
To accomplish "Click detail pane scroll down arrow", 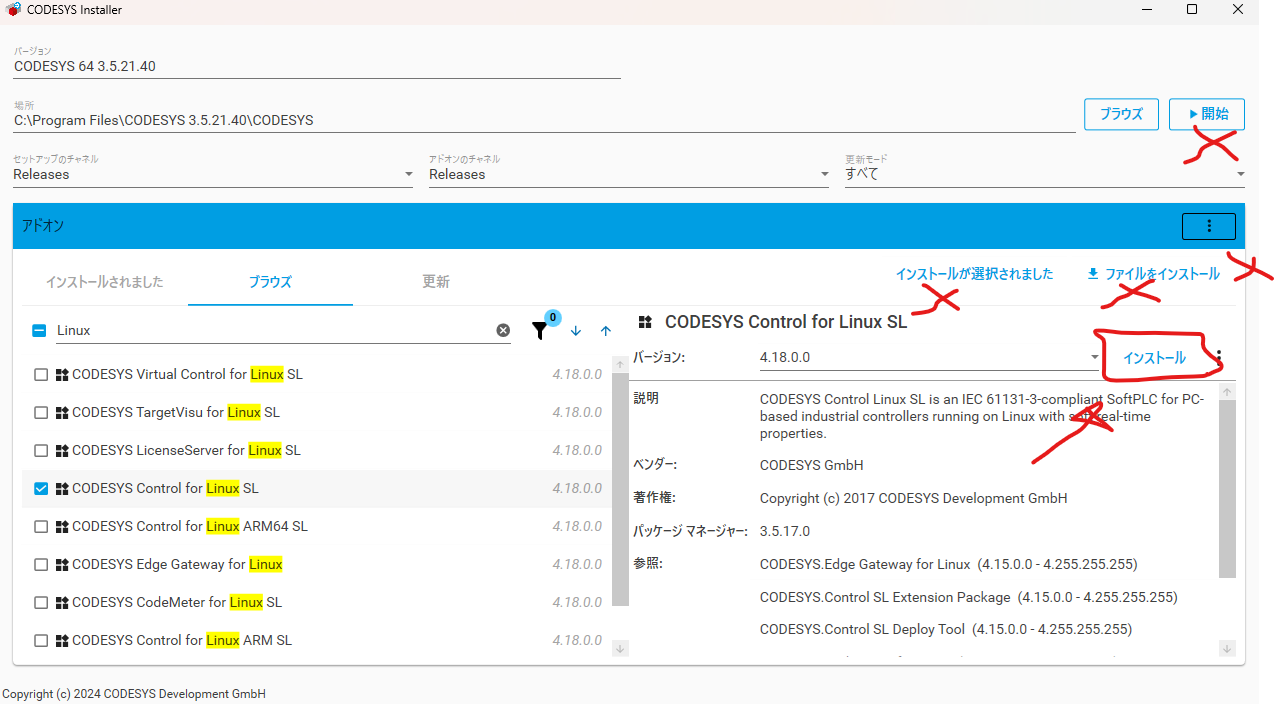I will (1228, 649).
